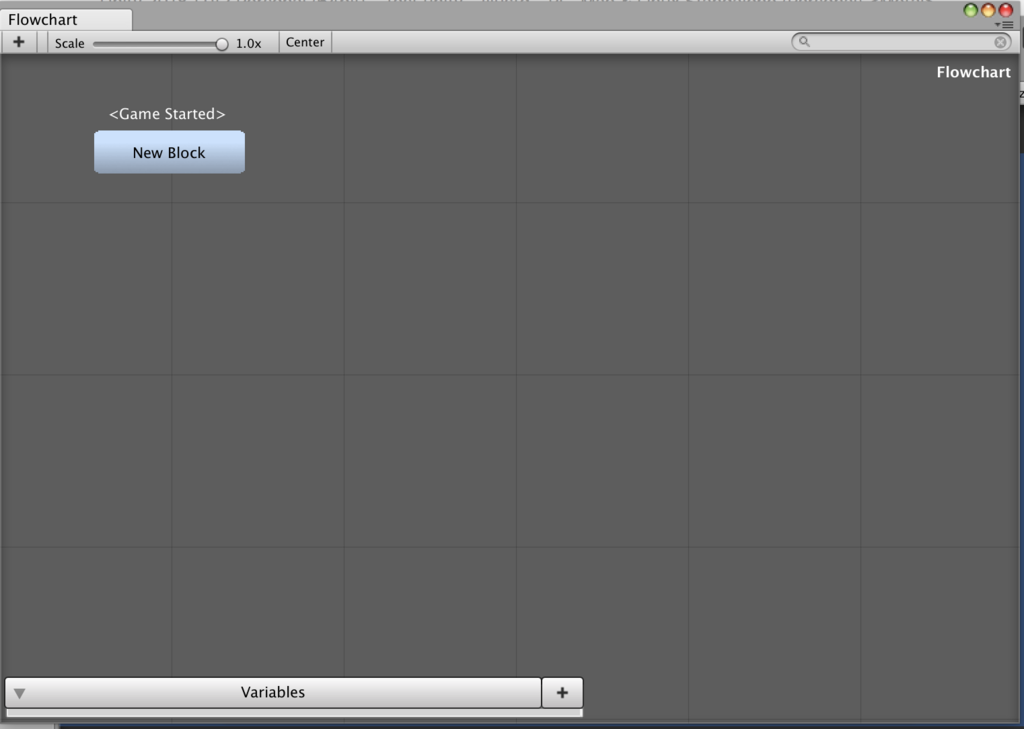The image size is (1024, 729).
Task: Click the <Game Started> event label
Action: [x=167, y=114]
